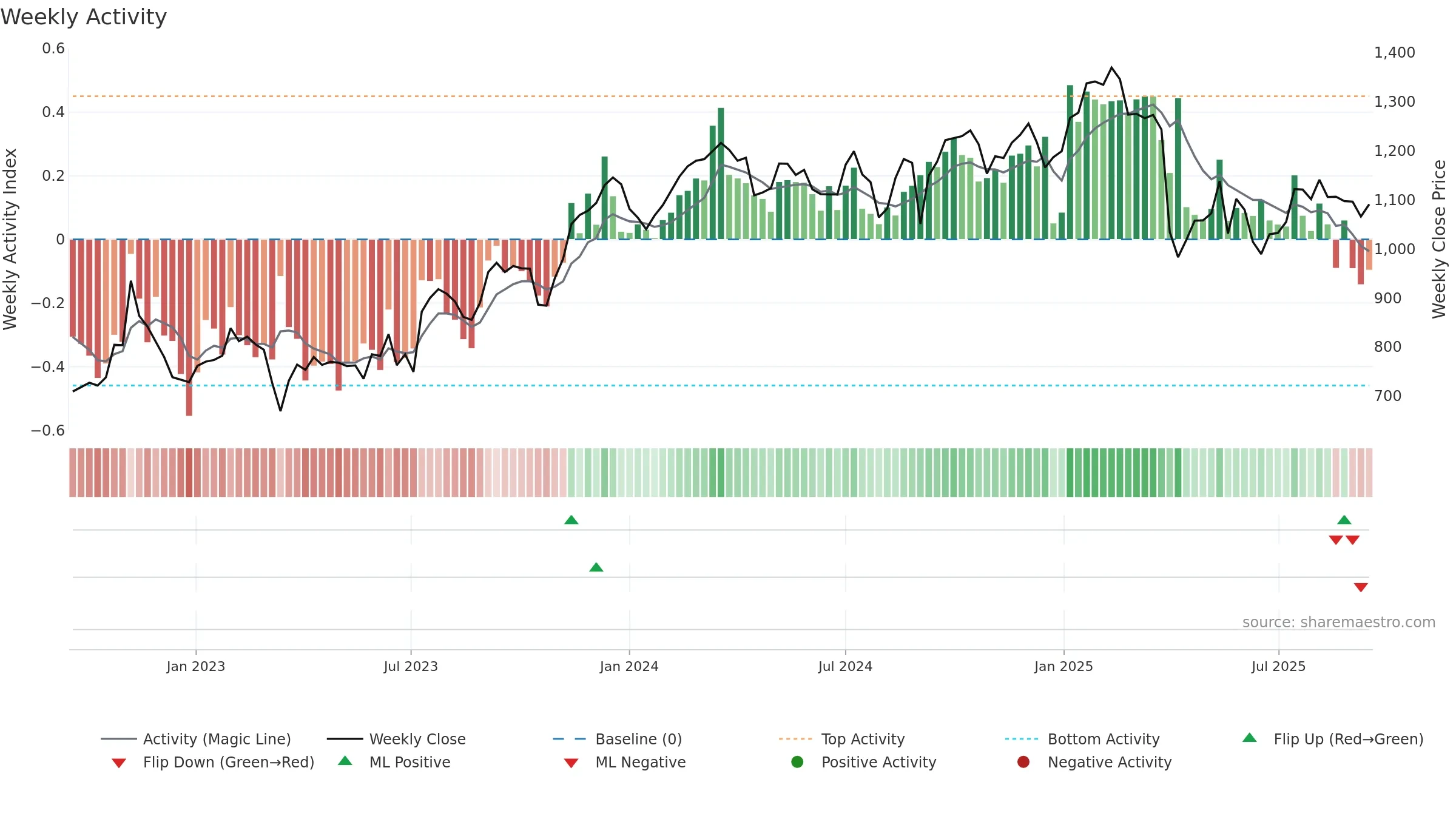
Task: Click the Jan 2023 x-axis label
Action: (196, 666)
